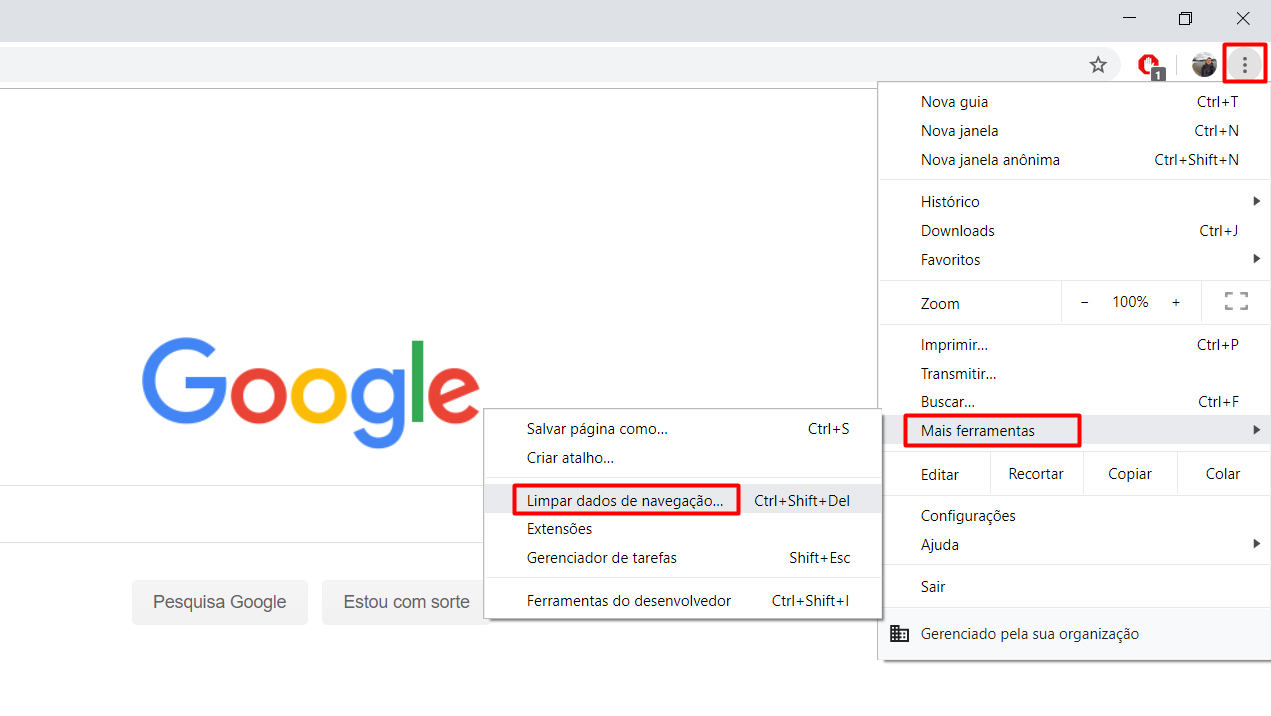Click the Estou com sorte button
1271x716 pixels.
[x=406, y=602]
